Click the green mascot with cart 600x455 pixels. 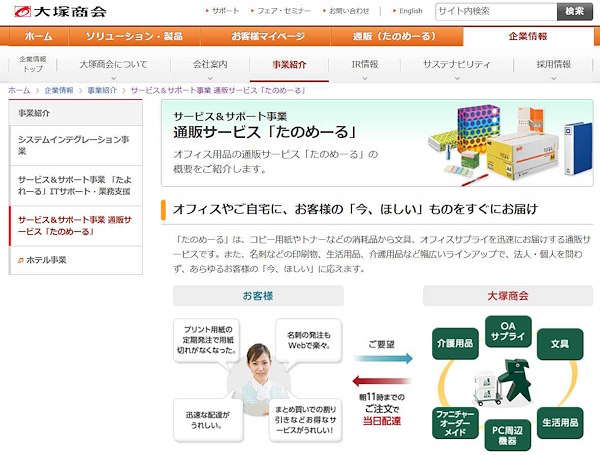click(x=504, y=382)
